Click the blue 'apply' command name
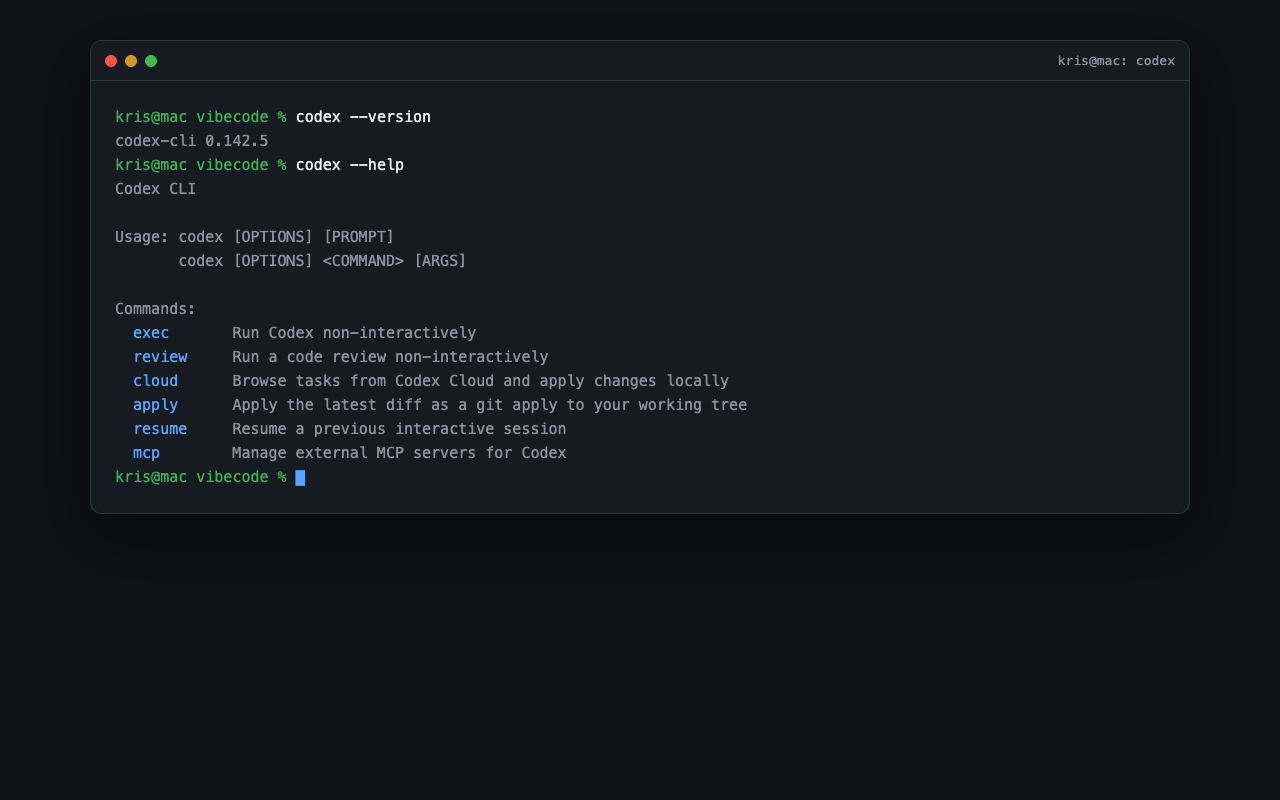This screenshot has height=800, width=1280. (156, 405)
